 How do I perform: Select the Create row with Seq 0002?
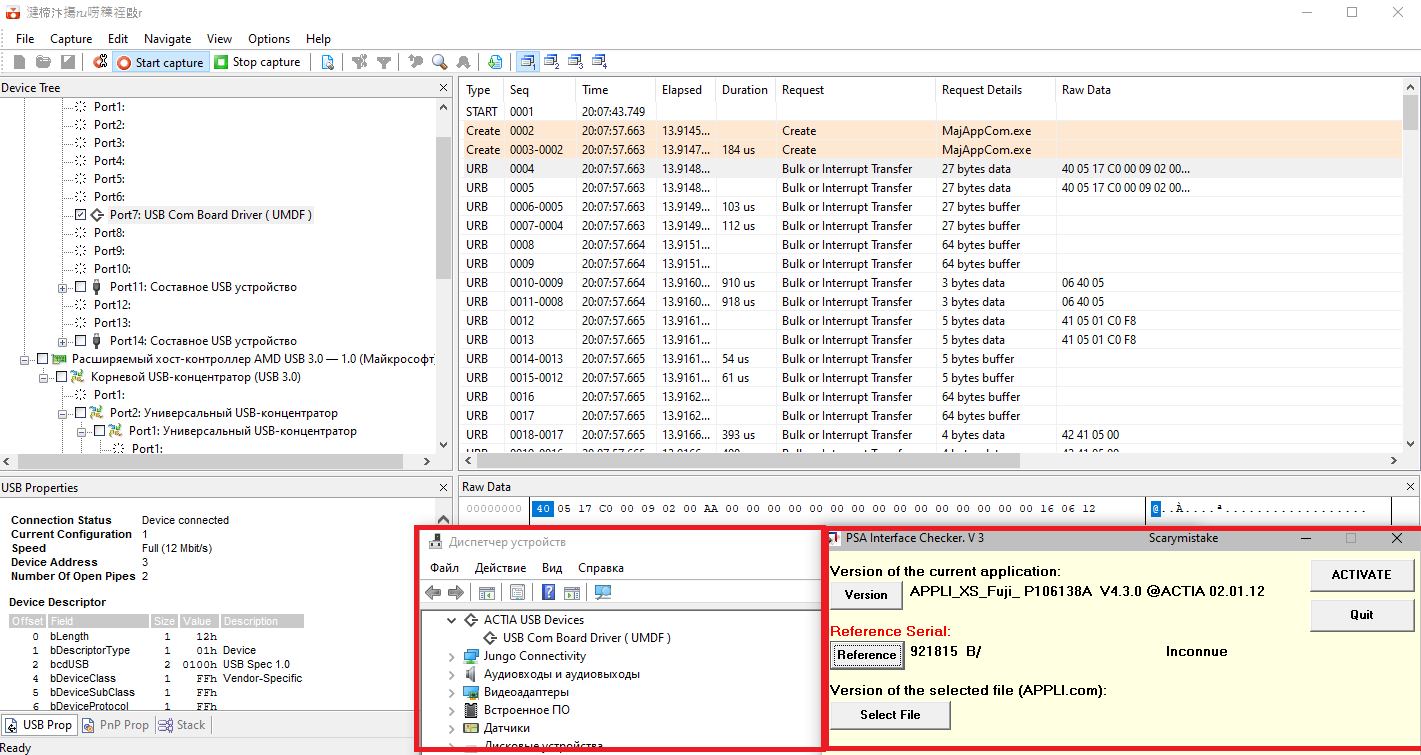(x=932, y=131)
